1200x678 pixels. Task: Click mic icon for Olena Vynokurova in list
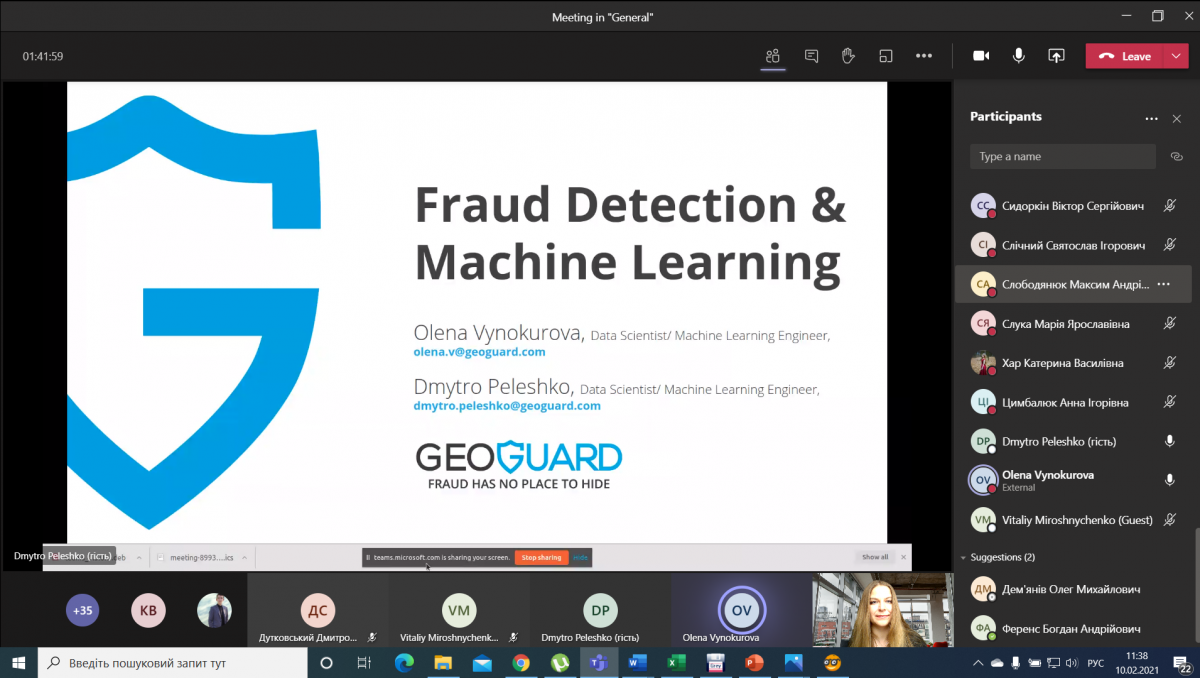(x=1169, y=480)
